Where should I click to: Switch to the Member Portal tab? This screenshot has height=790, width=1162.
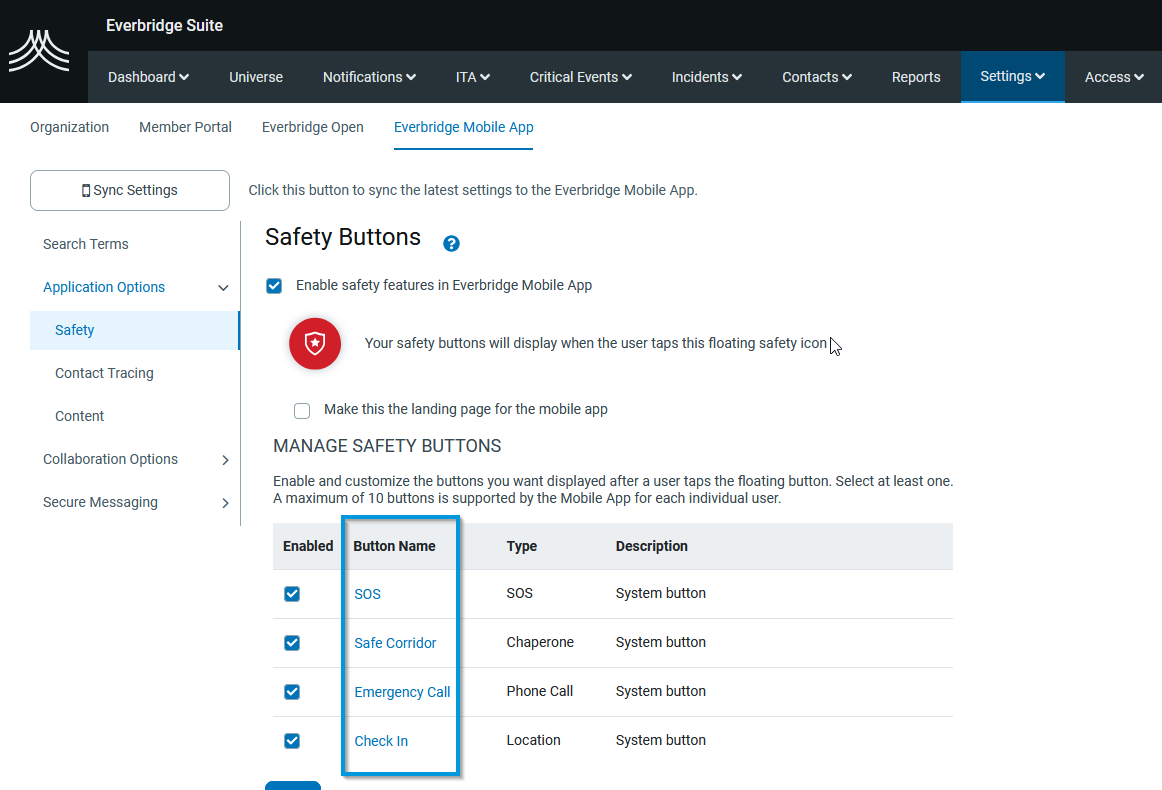click(185, 127)
